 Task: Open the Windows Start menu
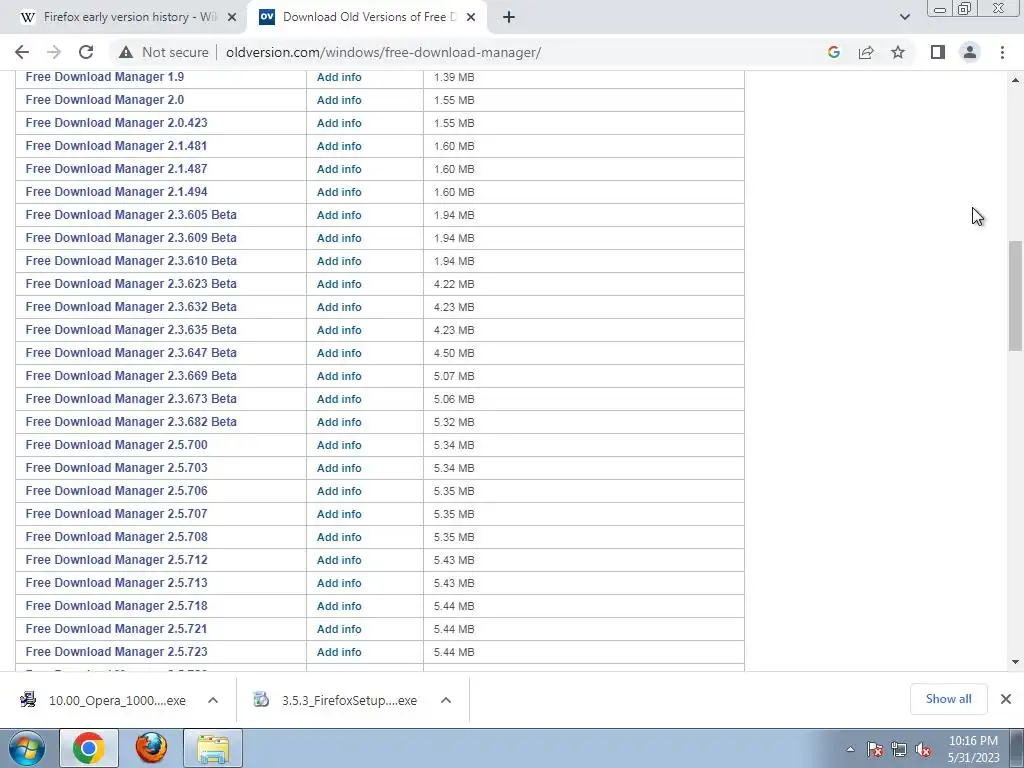(27, 748)
